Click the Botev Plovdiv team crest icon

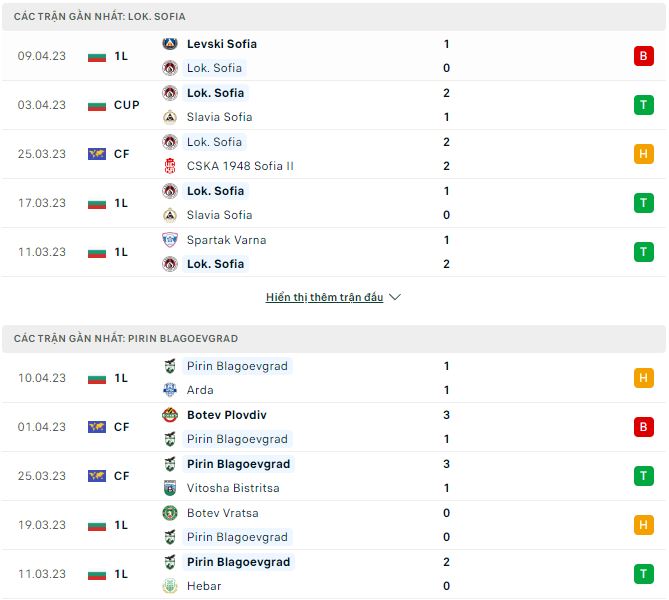(x=170, y=415)
